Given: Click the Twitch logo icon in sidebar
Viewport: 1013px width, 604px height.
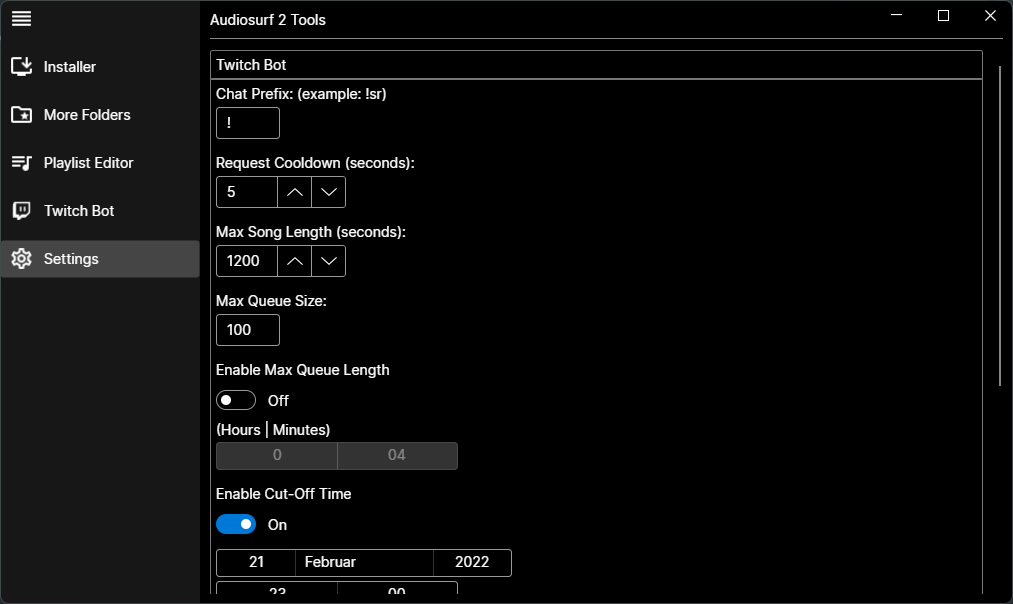Looking at the screenshot, I should coord(21,211).
